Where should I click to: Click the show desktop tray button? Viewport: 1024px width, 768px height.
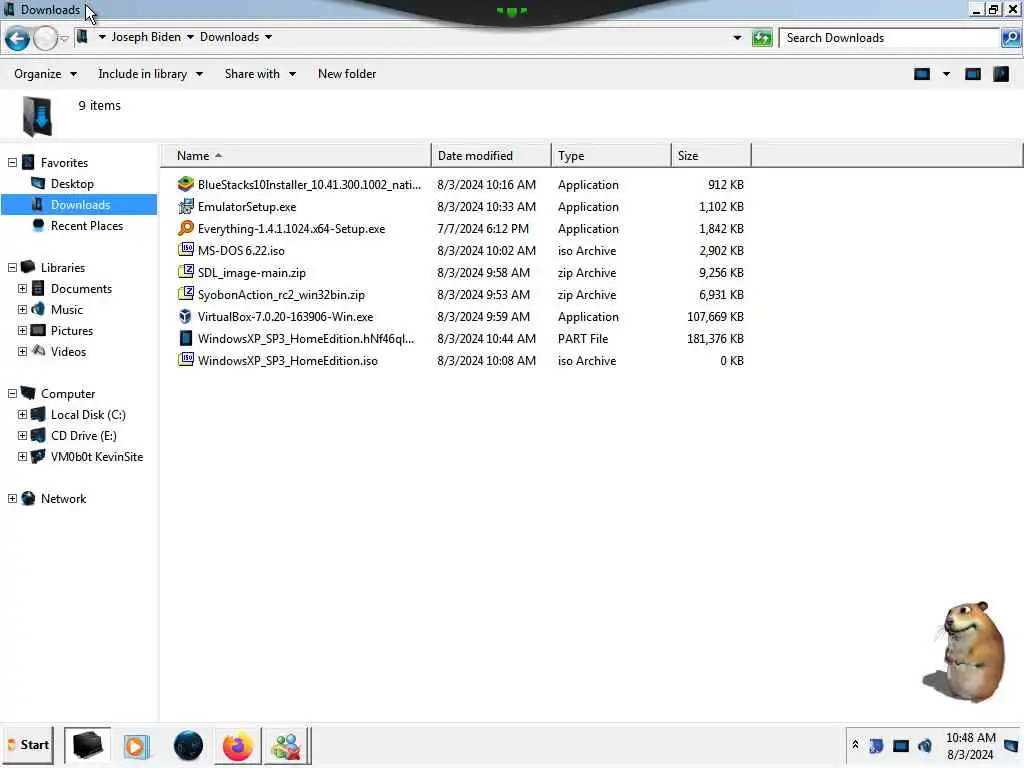click(1011, 745)
